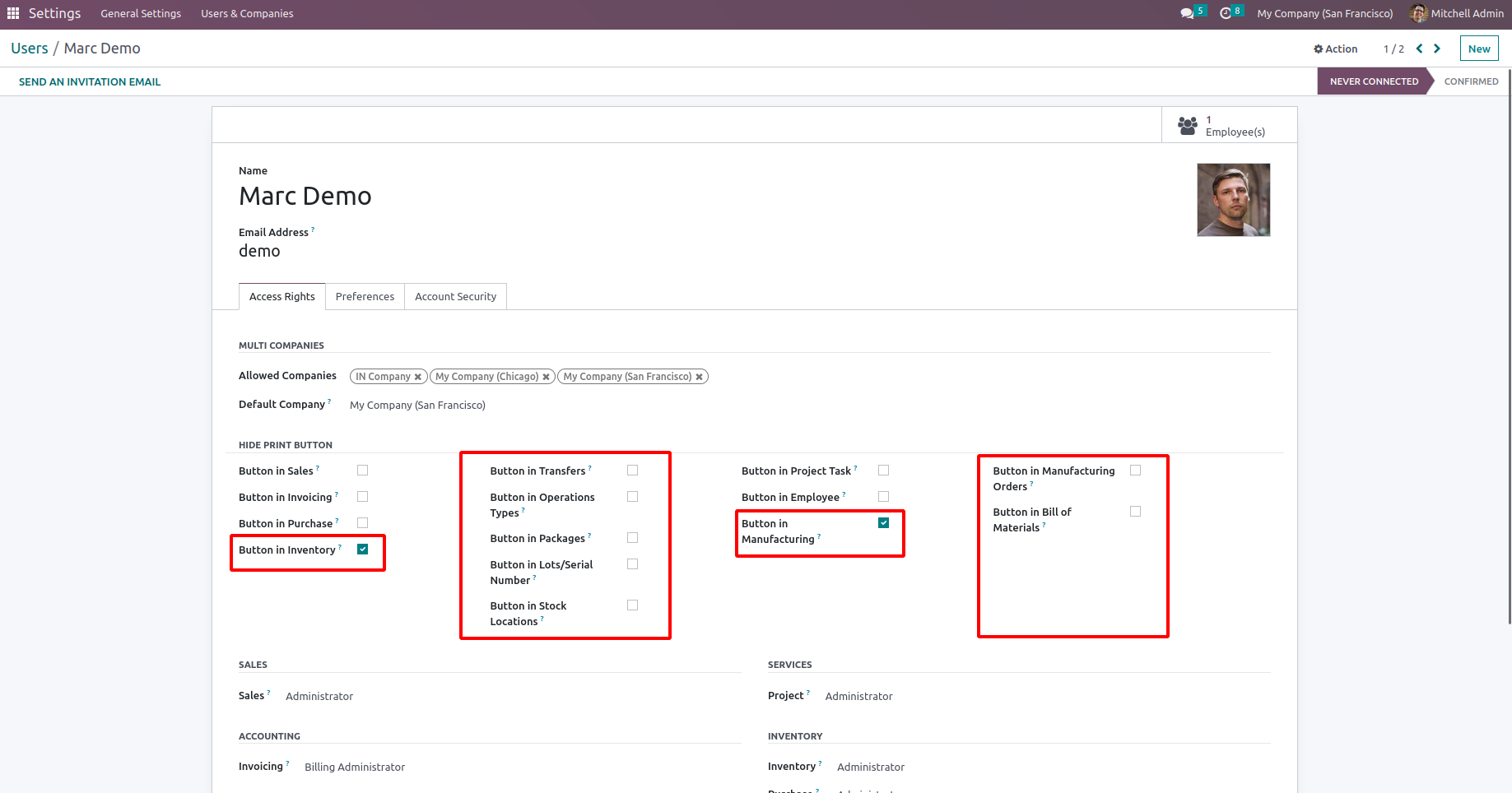Screen dimensions: 1512x793
Task: Click Send an Invitation Email button
Action: pos(90,81)
